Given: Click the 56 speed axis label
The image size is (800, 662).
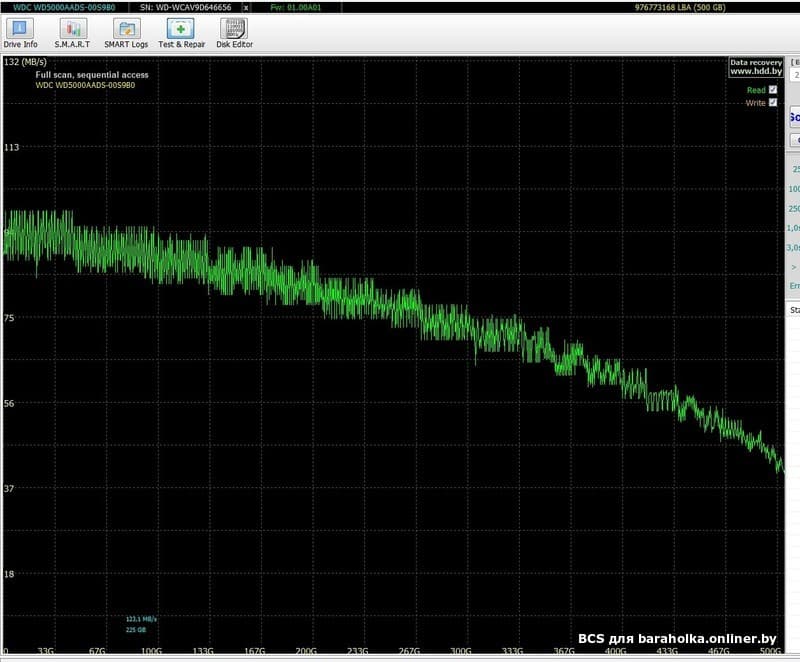Looking at the screenshot, I should tap(9, 403).
